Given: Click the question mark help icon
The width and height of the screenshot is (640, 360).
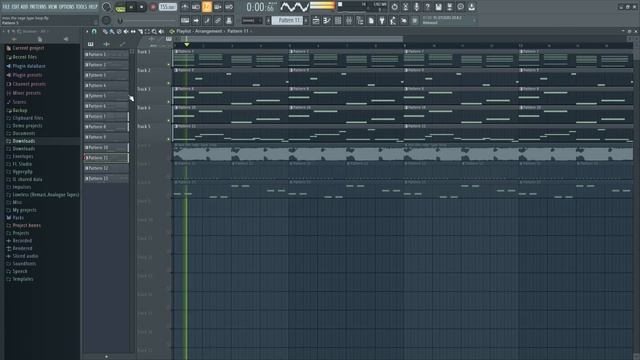Looking at the screenshot, I should pyautogui.click(x=427, y=7).
